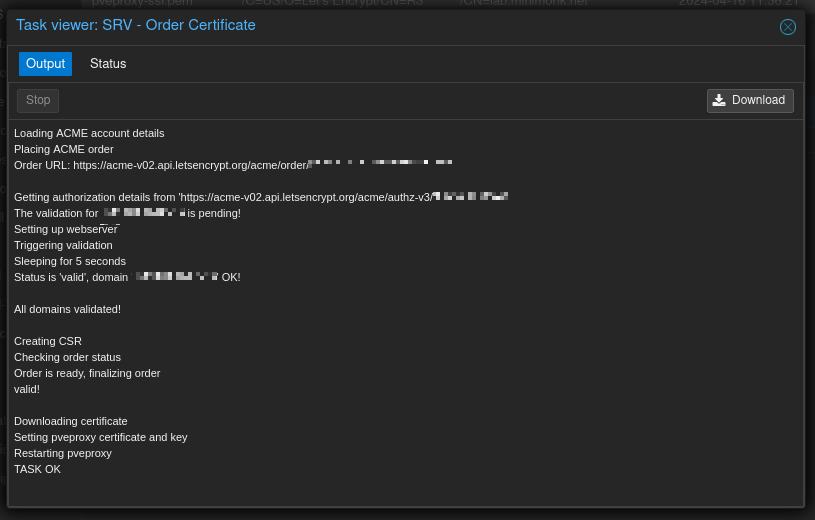Select the 'TASK OK' line
Viewport: 815px width, 520px height.
click(37, 469)
